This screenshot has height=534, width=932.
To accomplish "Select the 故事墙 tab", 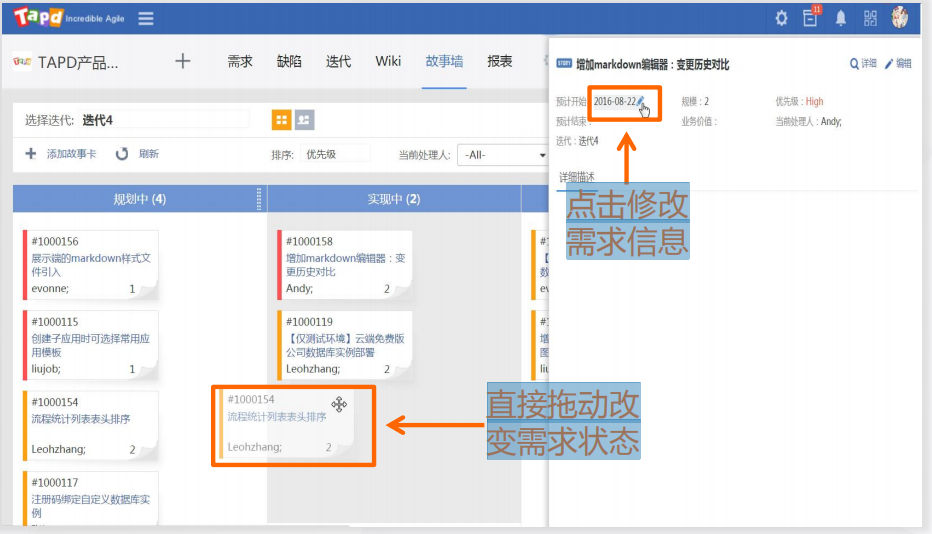I will click(444, 61).
